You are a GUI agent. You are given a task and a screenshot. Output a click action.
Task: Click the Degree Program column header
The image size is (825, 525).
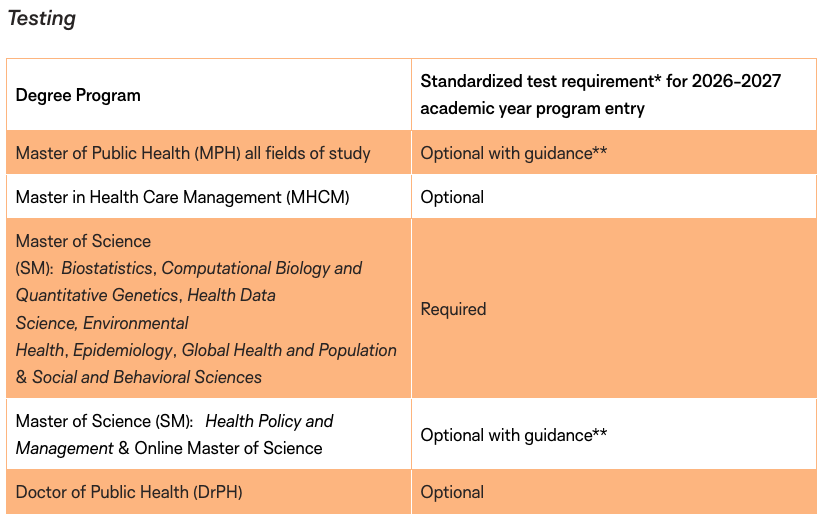click(x=78, y=96)
